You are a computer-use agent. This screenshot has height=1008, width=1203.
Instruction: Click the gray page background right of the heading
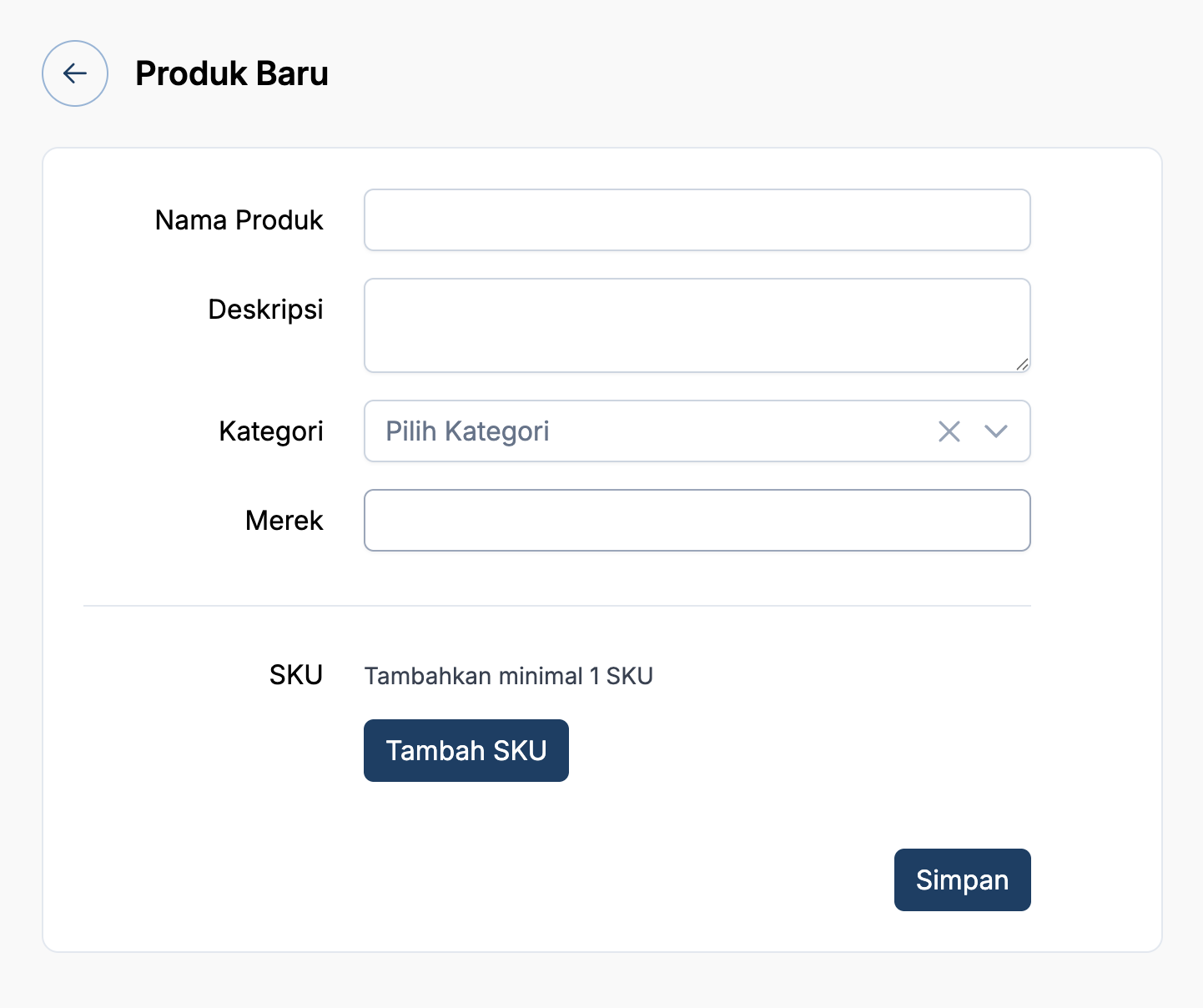751,73
